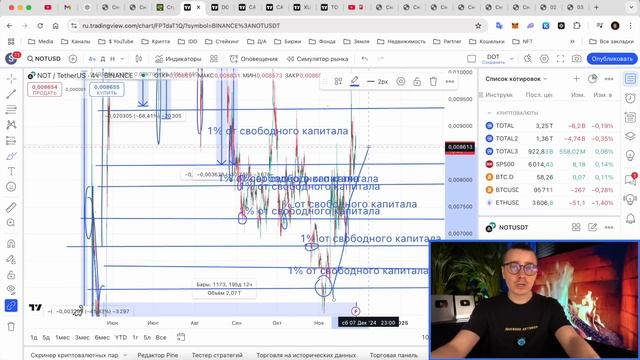Redo the chart action
The image size is (640, 360).
click(380, 59)
